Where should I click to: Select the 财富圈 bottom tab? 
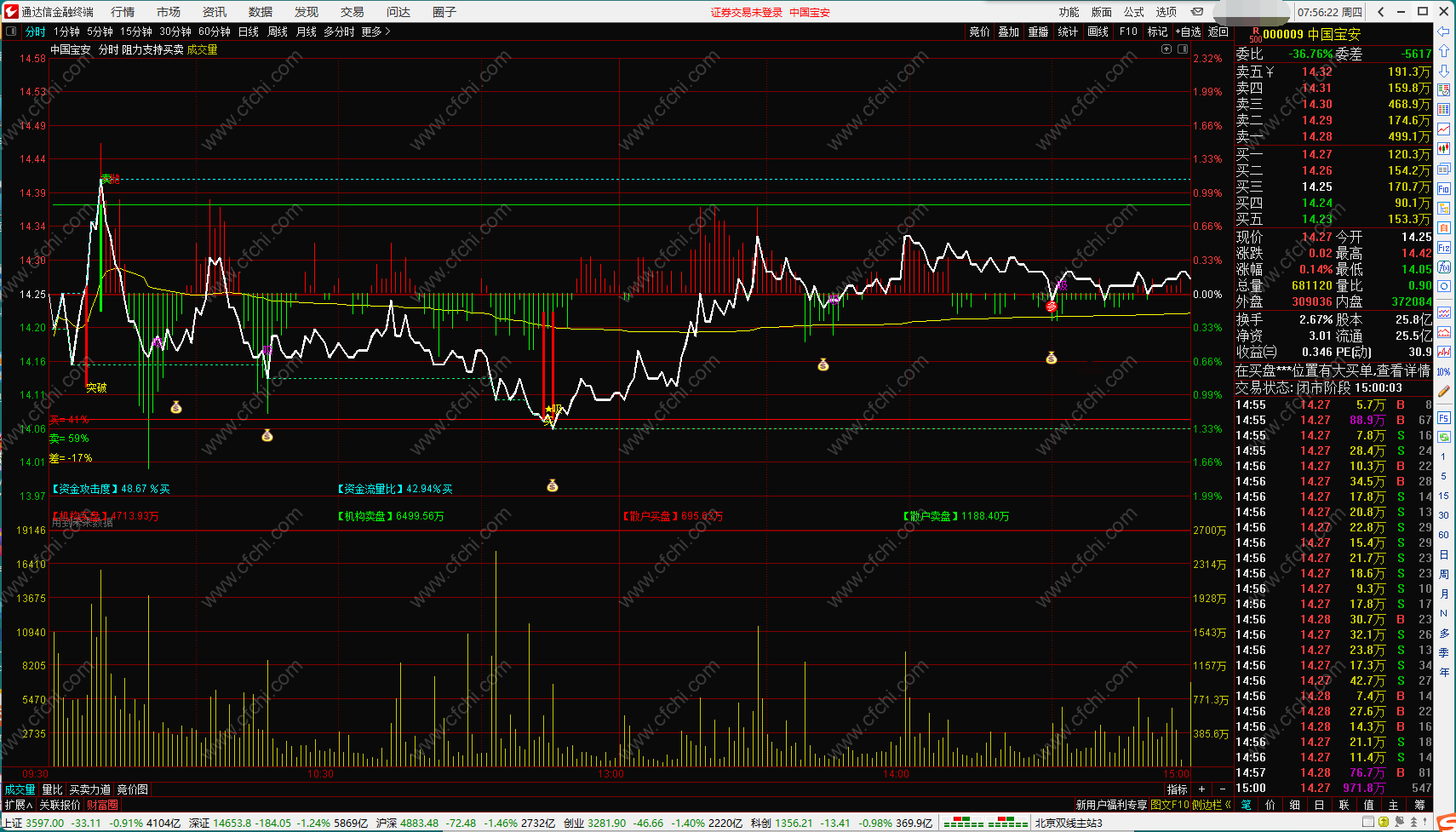pyautogui.click(x=102, y=805)
